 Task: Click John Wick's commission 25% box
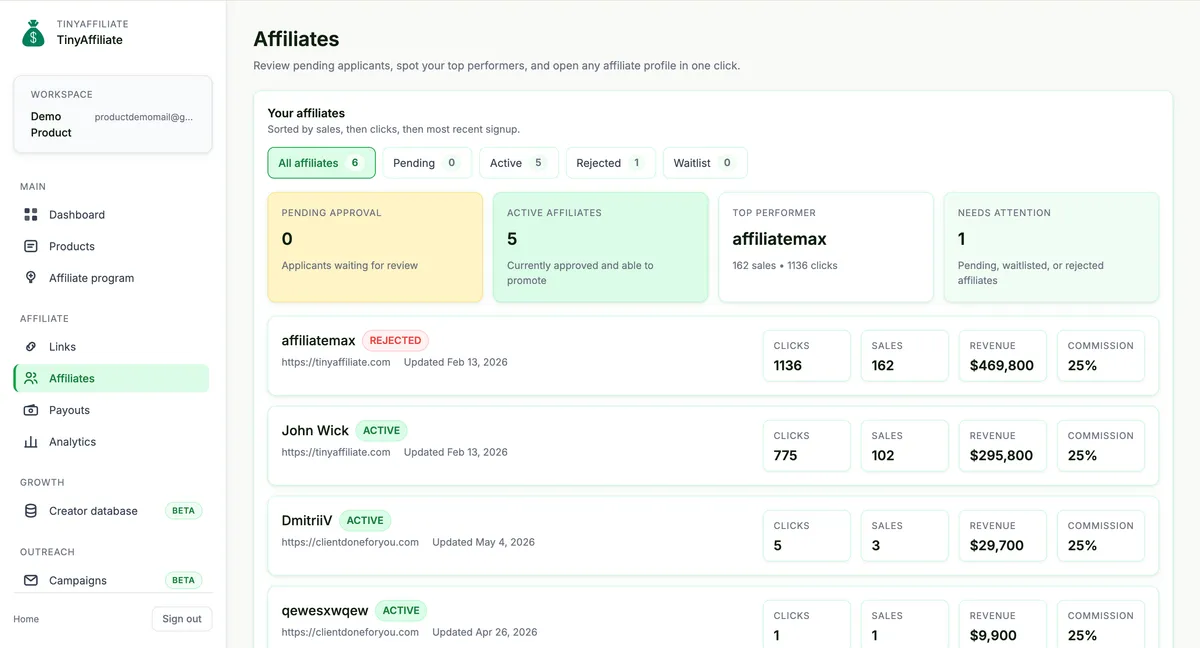click(1100, 446)
